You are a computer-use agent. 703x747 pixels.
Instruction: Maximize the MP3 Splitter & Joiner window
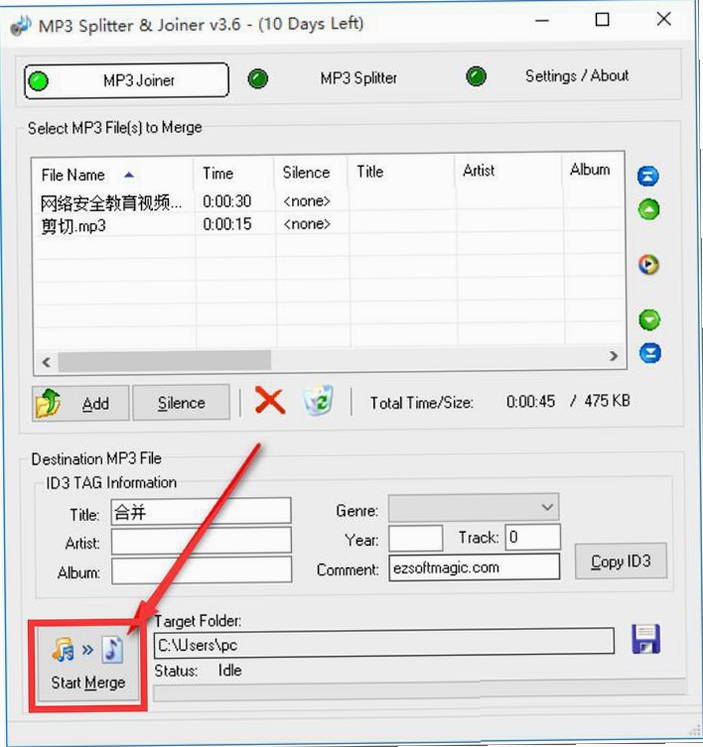tap(602, 20)
